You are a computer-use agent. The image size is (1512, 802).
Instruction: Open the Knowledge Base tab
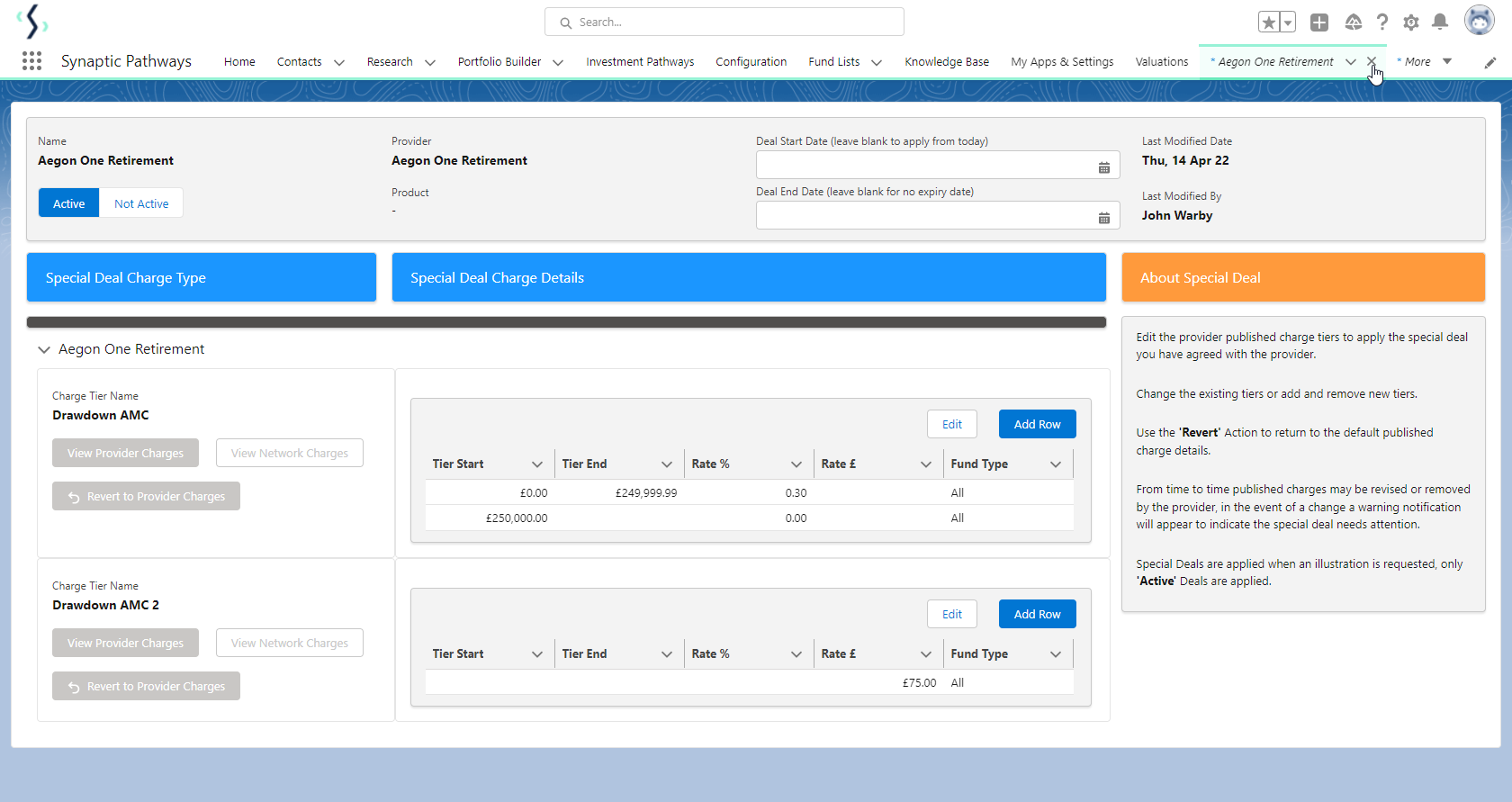[947, 62]
